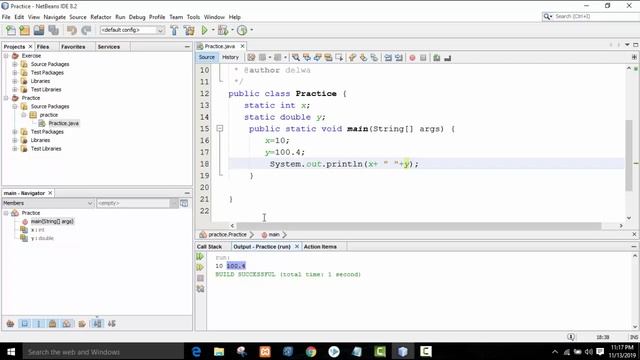Click the Open Project toolbar icon
640x360 pixels.
coord(39,30)
